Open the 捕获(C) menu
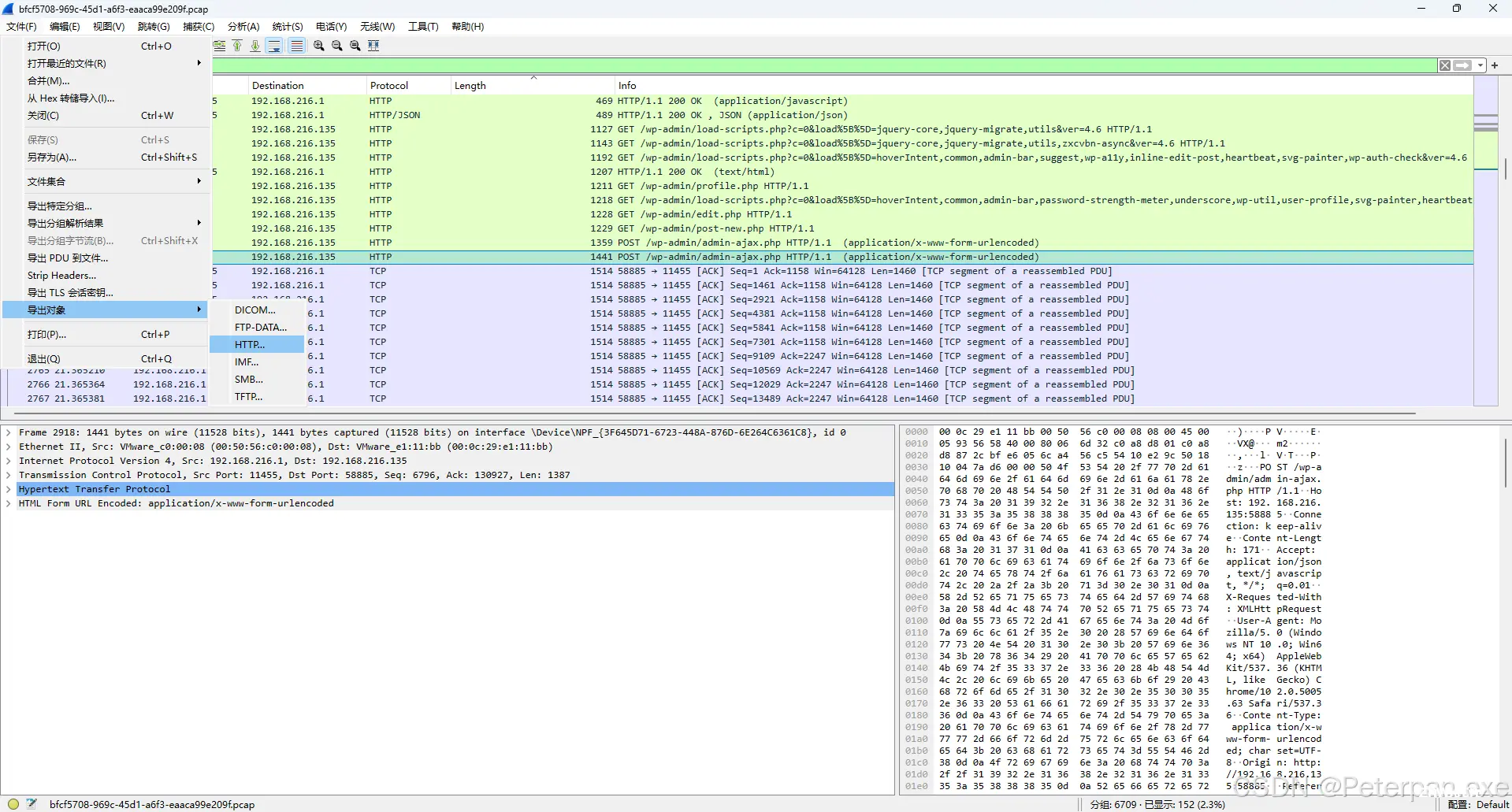Image resolution: width=1512 pixels, height=812 pixels. pos(199,27)
